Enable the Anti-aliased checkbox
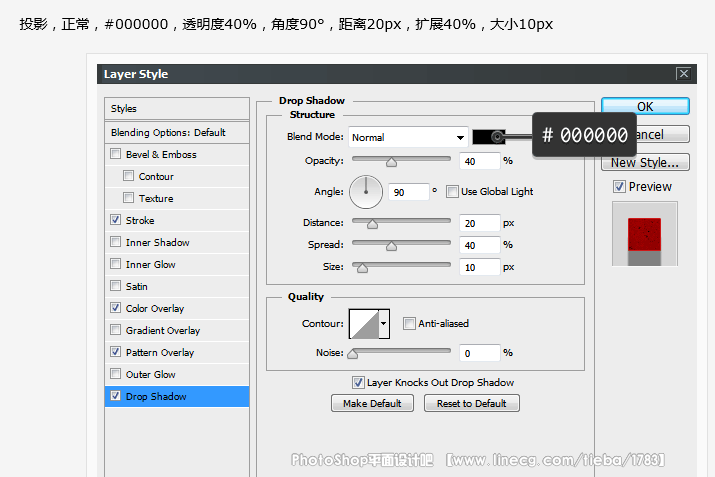The image size is (715, 477). click(409, 323)
